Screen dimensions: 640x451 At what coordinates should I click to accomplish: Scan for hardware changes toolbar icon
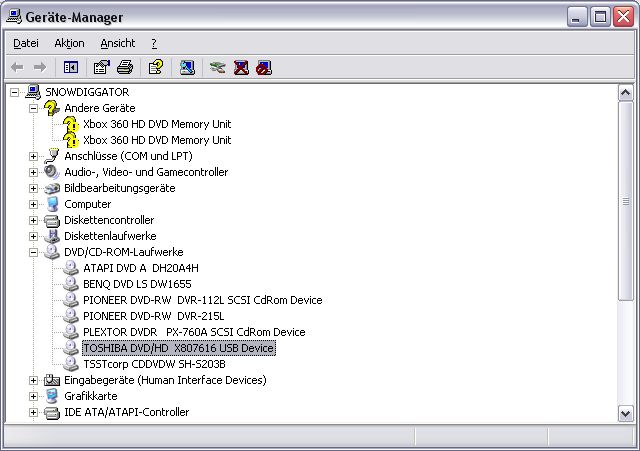187,67
